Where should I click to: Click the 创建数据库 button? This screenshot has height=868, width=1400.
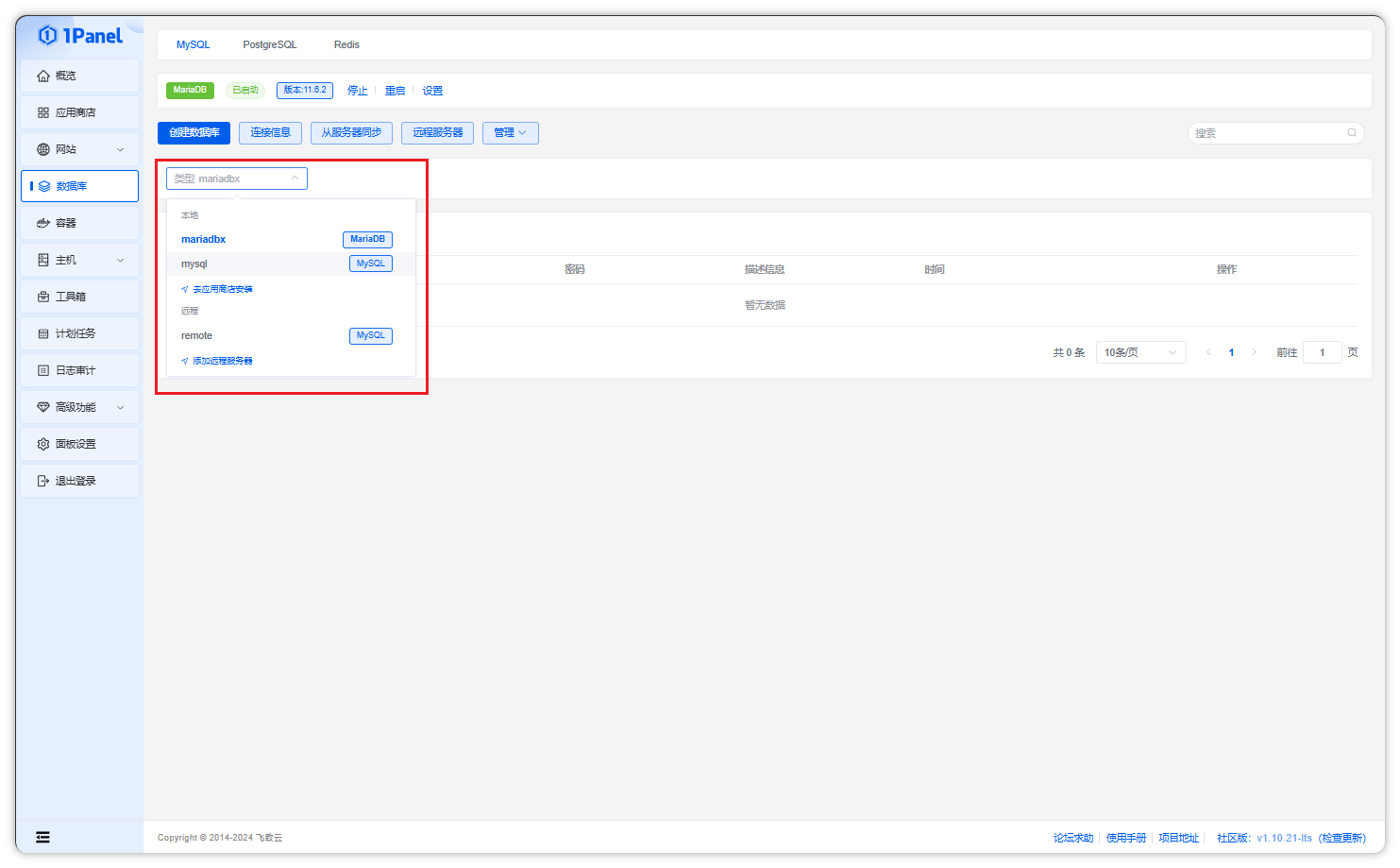[x=194, y=133]
